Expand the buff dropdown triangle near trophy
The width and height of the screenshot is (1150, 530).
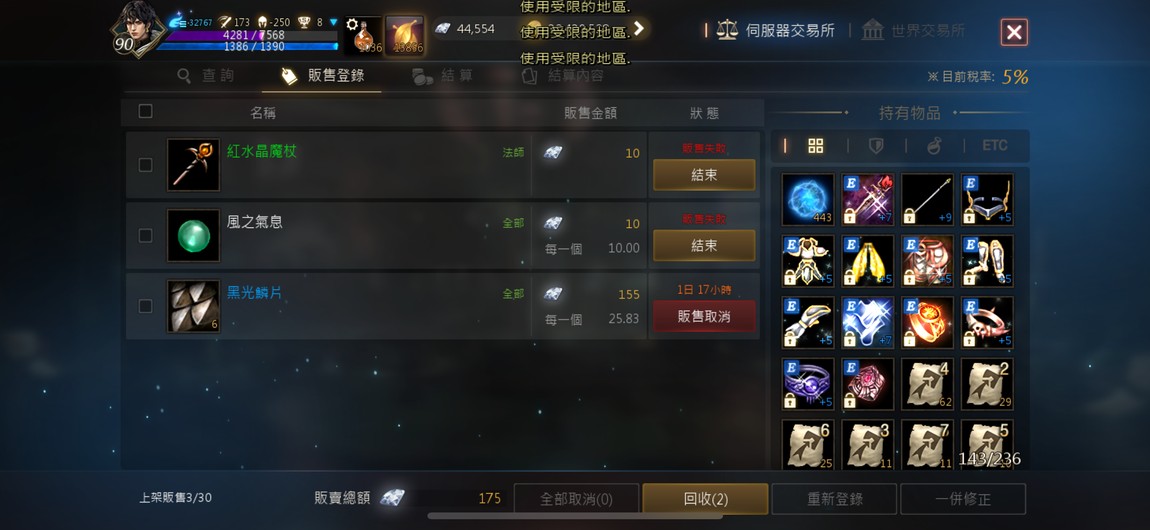tap(334, 22)
